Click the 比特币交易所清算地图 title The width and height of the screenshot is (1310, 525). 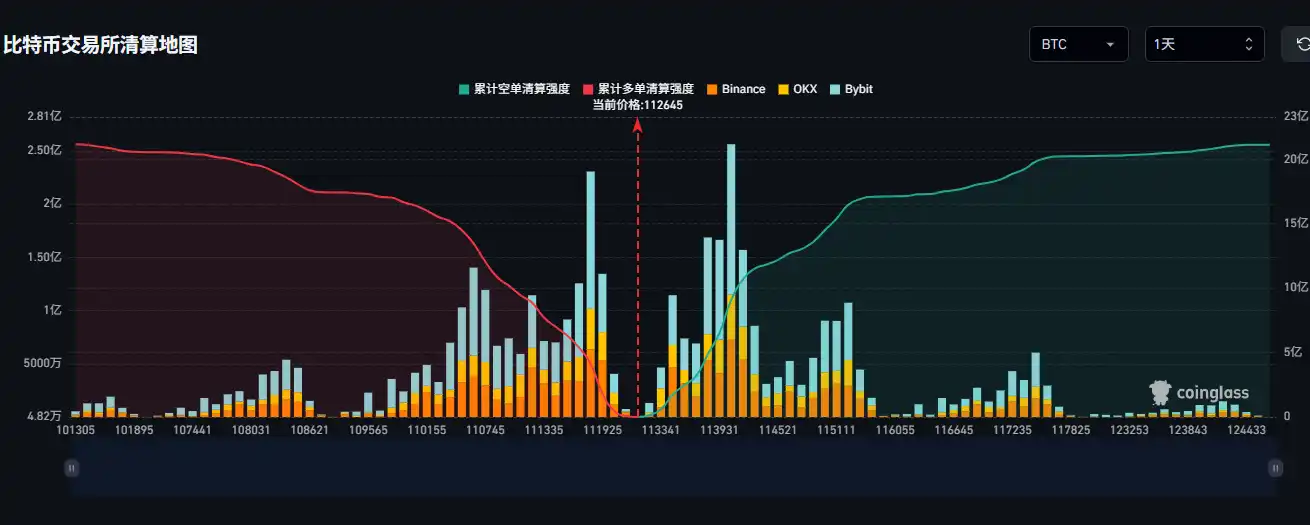click(101, 45)
